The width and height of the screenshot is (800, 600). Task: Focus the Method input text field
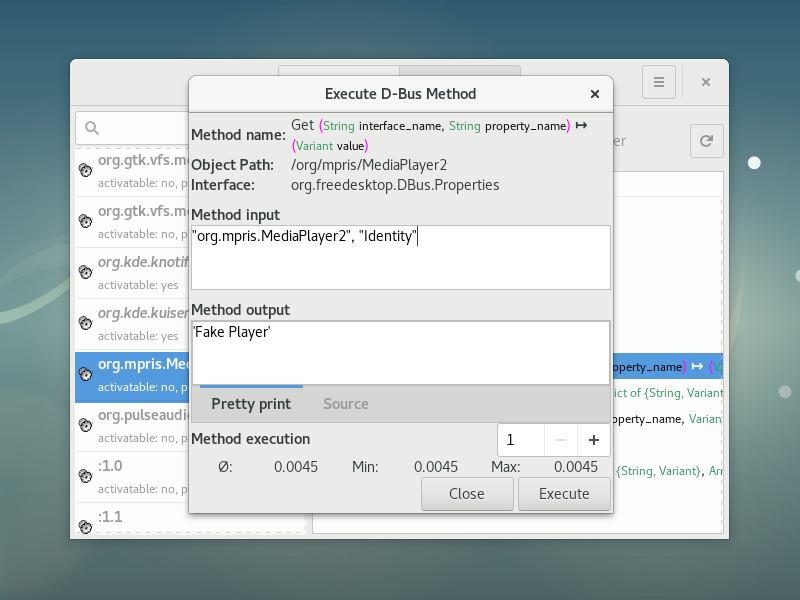click(400, 257)
